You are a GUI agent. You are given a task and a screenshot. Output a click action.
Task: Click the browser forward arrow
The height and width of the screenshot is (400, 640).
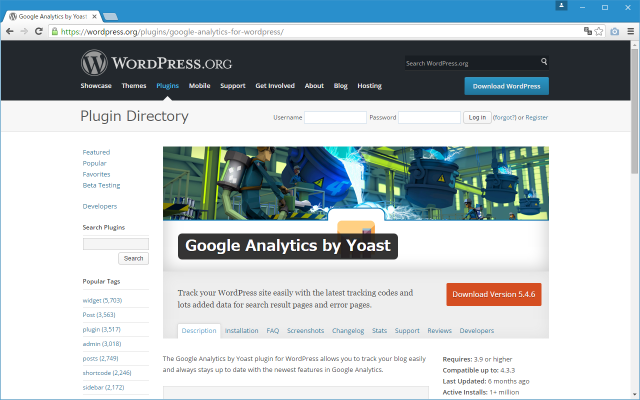tap(24, 31)
